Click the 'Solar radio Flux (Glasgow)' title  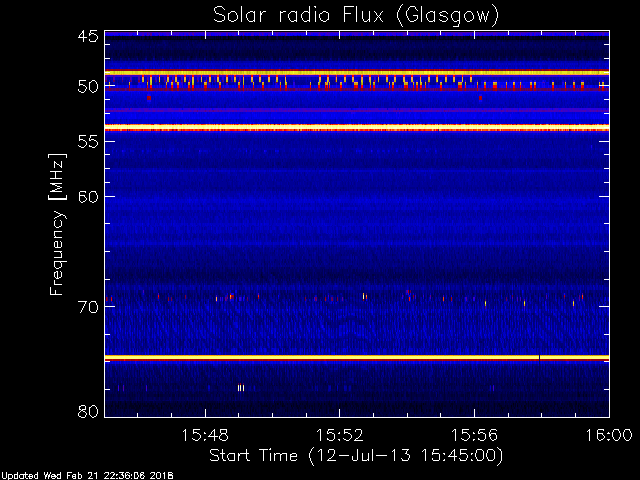click(356, 16)
